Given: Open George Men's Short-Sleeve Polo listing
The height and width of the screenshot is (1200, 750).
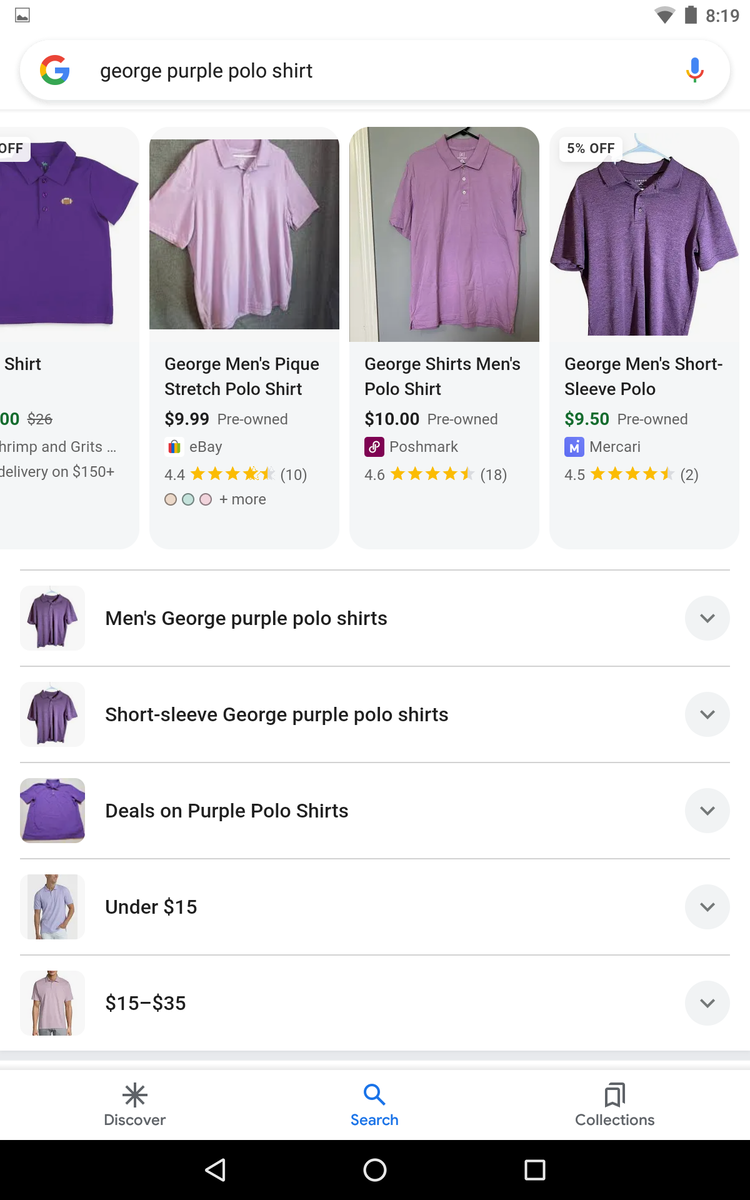Looking at the screenshot, I should [643, 376].
